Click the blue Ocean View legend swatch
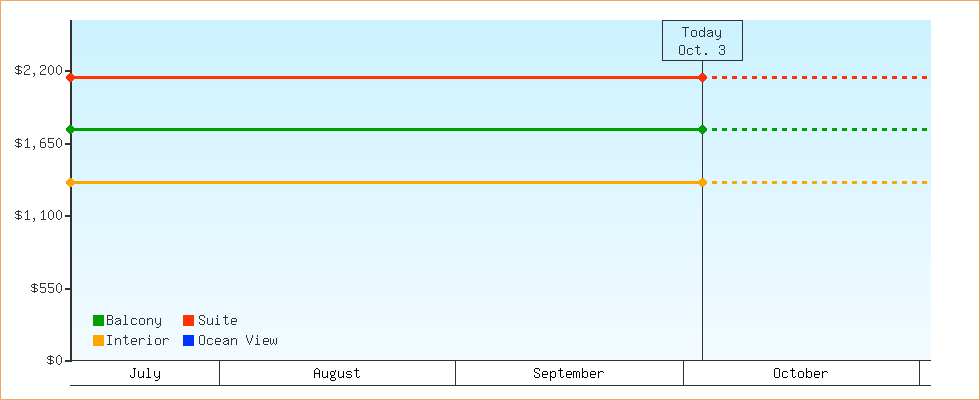 188,341
